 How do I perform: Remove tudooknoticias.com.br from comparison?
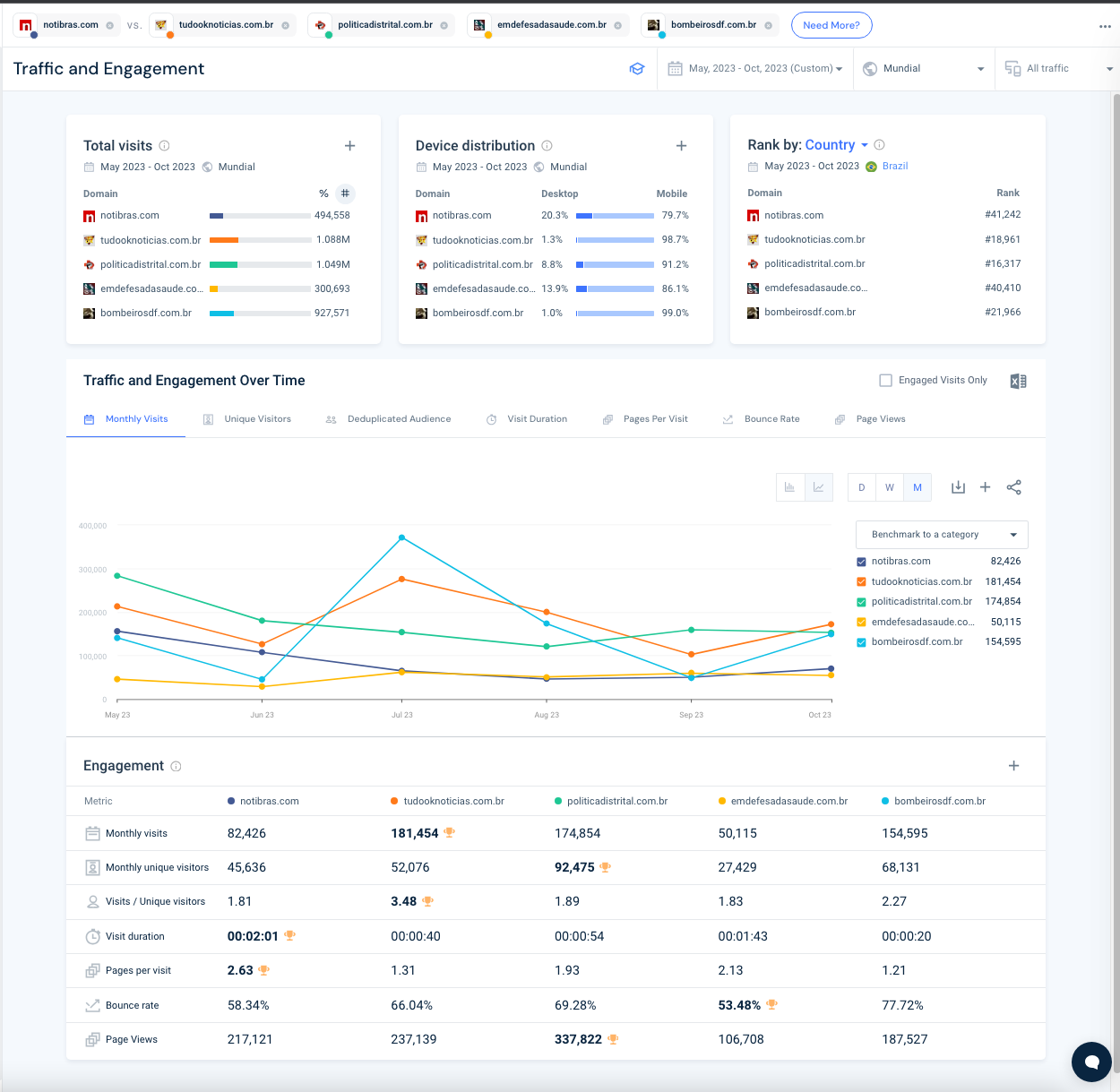point(286,25)
